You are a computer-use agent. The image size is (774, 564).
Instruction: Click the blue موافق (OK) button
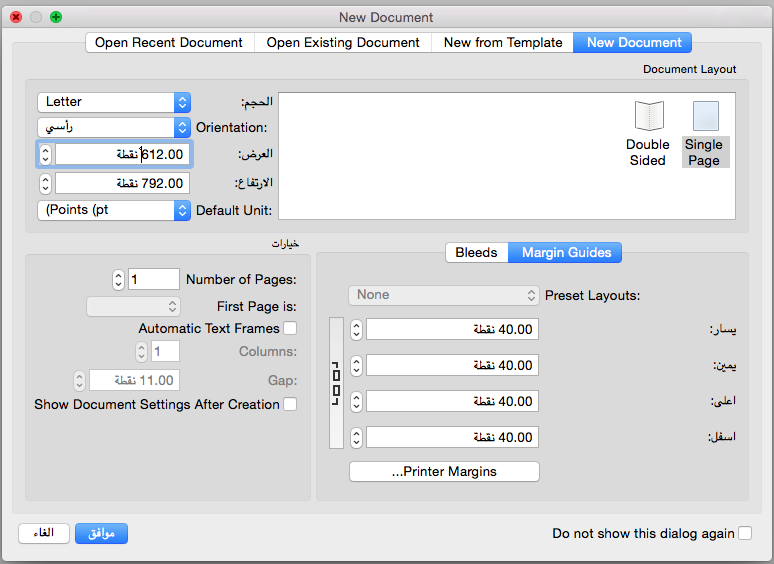[101, 533]
